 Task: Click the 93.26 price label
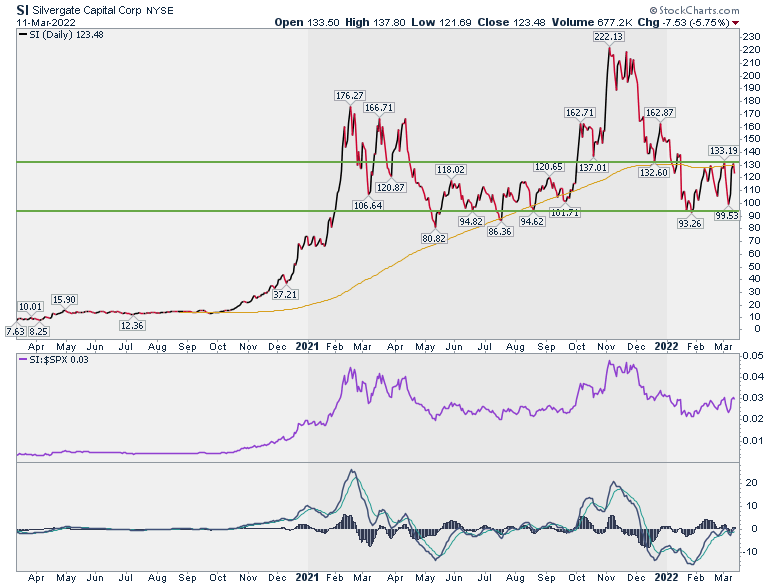click(690, 224)
